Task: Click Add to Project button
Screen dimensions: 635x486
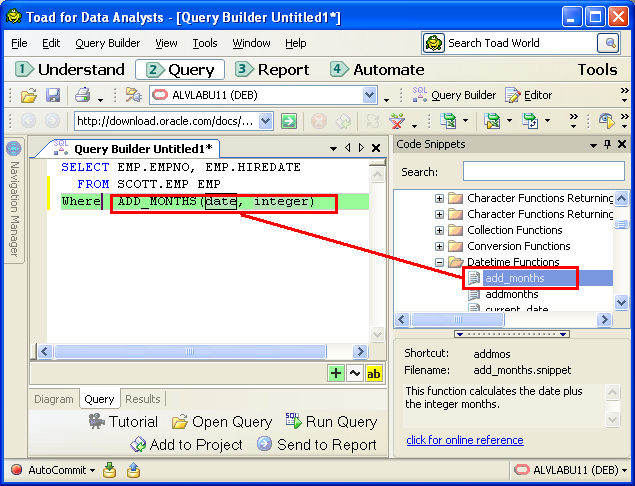Action: [x=186, y=445]
